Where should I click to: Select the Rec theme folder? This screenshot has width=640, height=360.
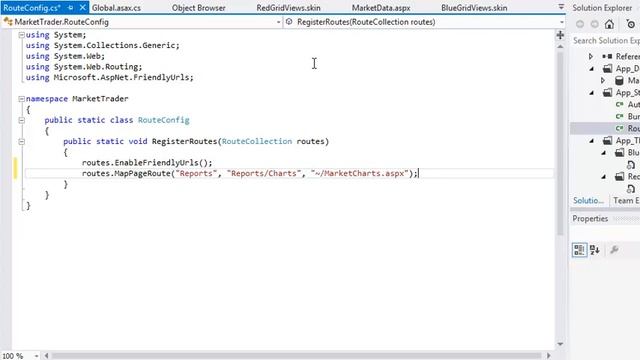627,176
